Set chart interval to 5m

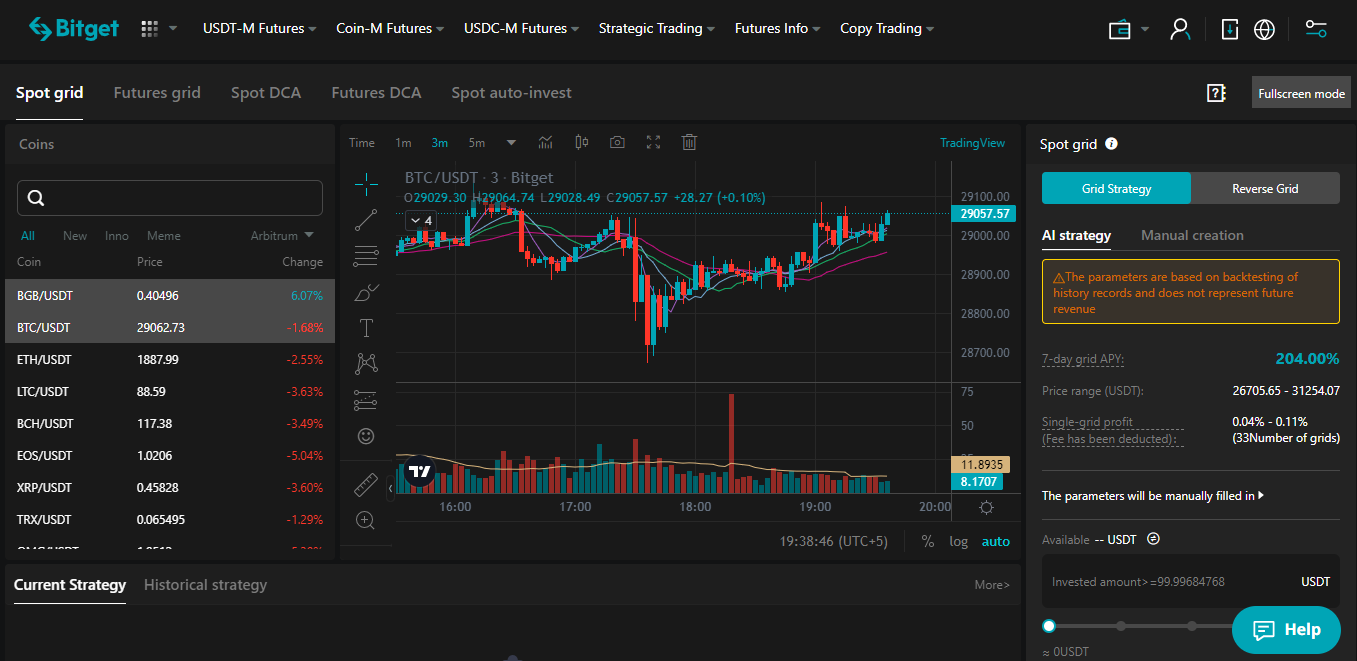click(x=477, y=142)
